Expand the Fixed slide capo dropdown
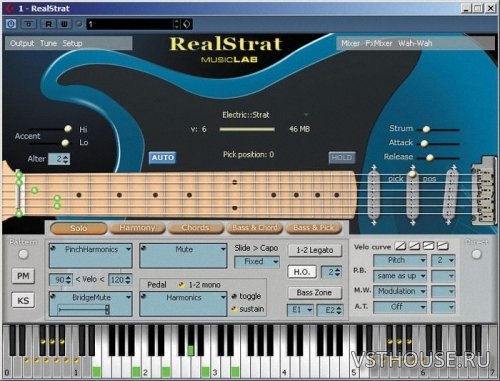500x381 pixels. pos(257,262)
